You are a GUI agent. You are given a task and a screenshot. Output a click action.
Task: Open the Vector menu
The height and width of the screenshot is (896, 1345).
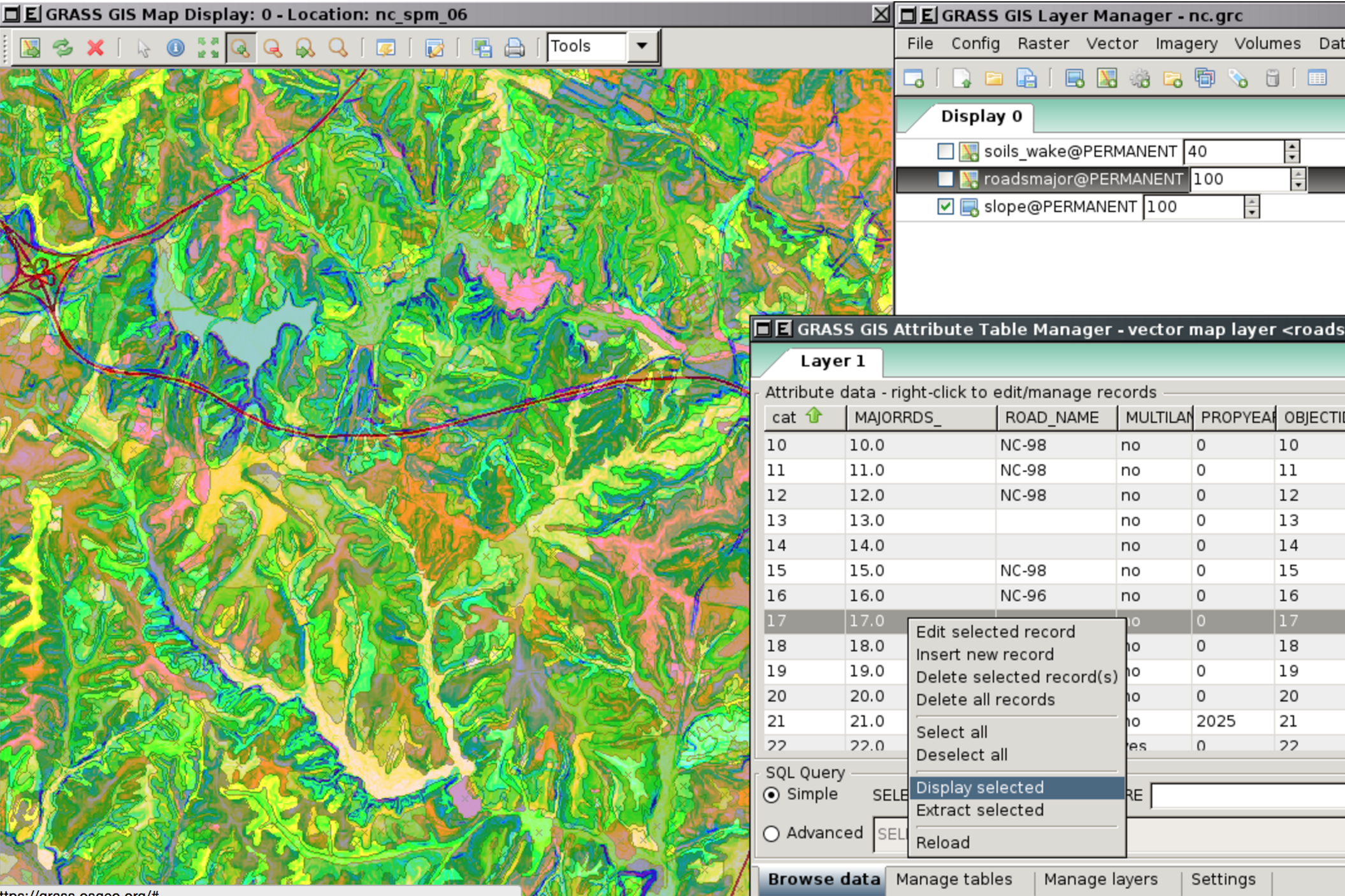click(x=1112, y=43)
